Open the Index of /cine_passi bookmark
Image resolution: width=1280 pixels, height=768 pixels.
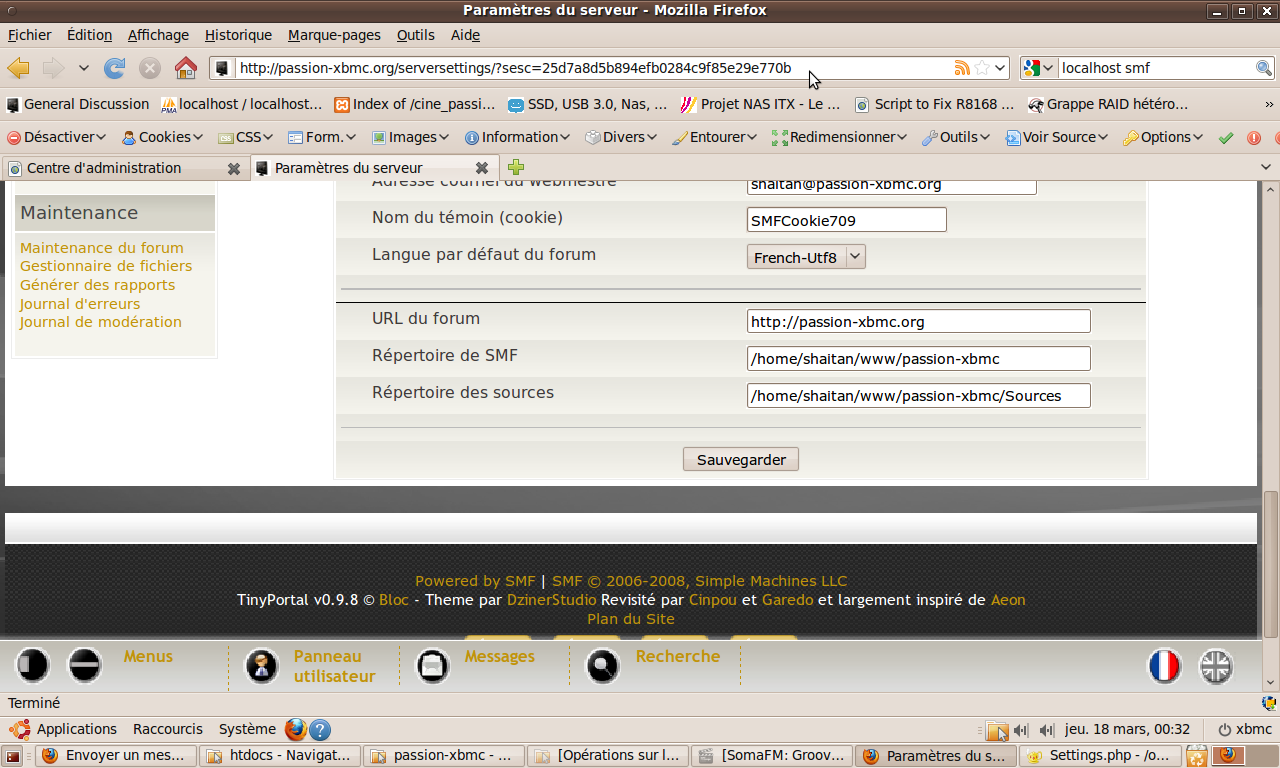pos(415,104)
